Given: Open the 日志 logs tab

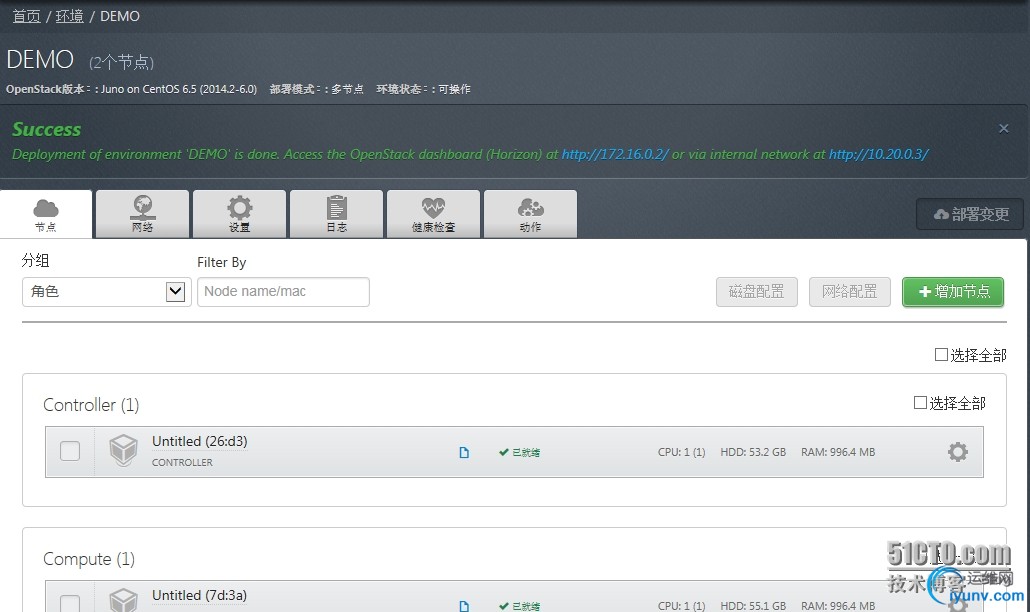Looking at the screenshot, I should point(336,215).
